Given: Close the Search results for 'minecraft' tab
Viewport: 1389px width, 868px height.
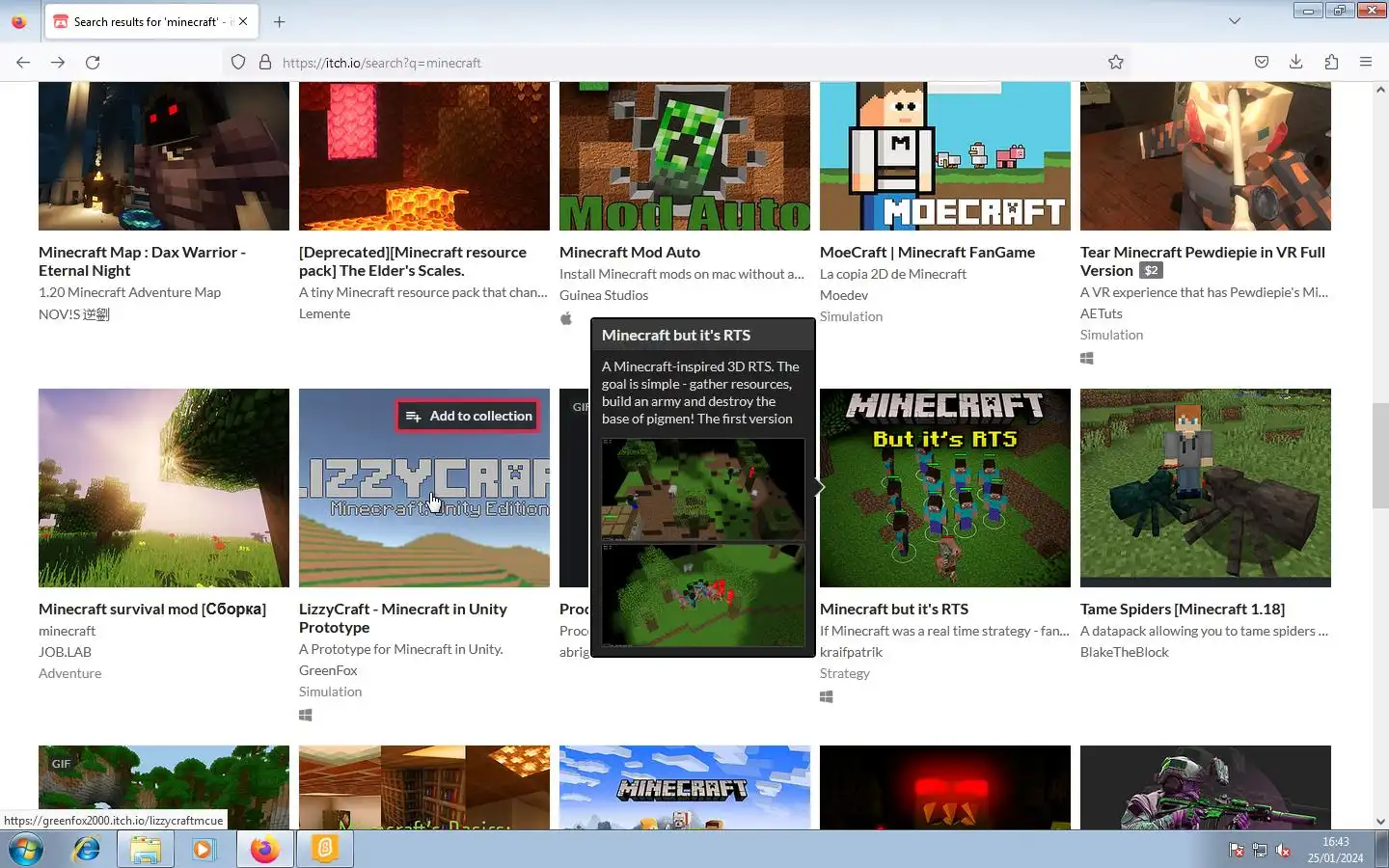Looking at the screenshot, I should (x=243, y=21).
